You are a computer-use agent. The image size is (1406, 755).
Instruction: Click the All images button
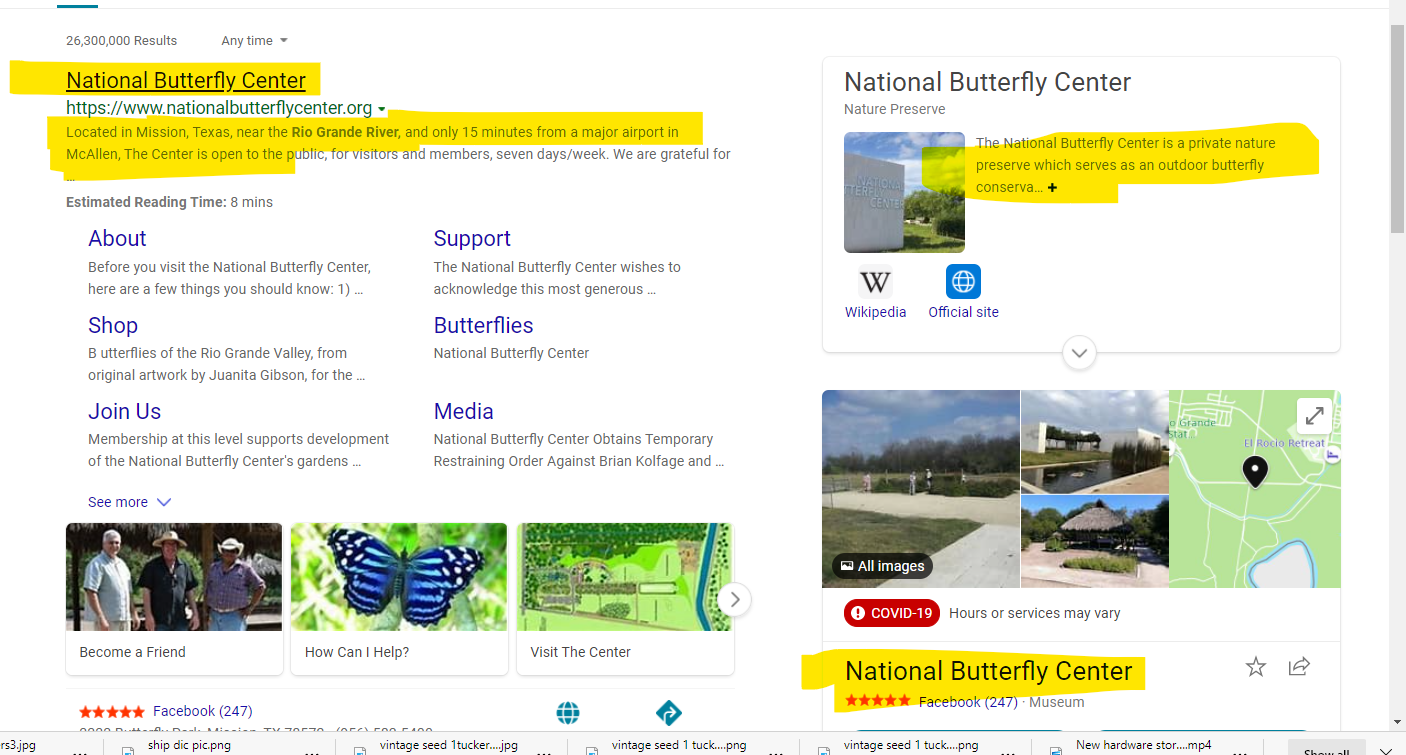[882, 566]
